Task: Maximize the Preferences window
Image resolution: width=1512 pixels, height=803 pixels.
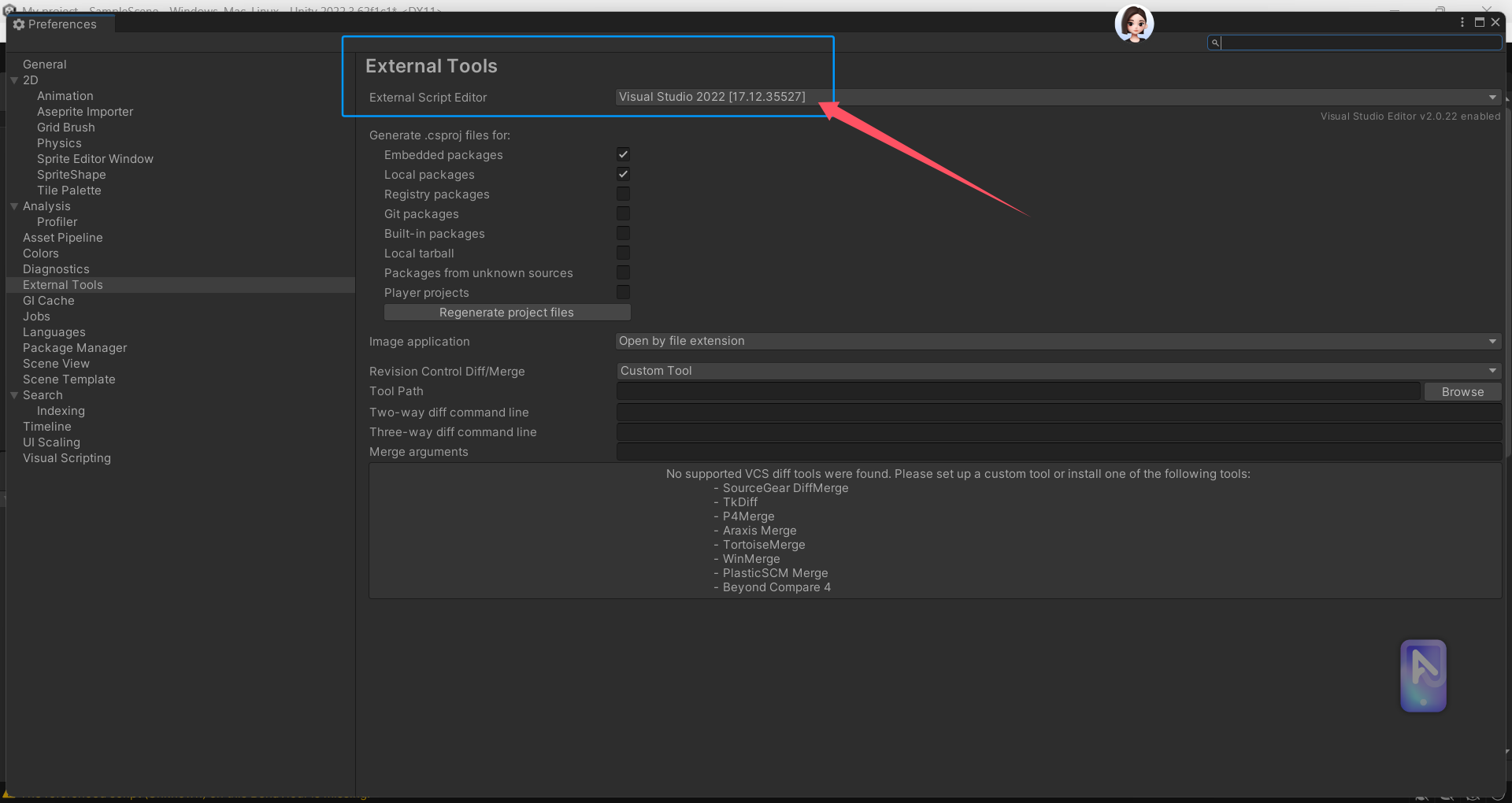Action: [1480, 23]
